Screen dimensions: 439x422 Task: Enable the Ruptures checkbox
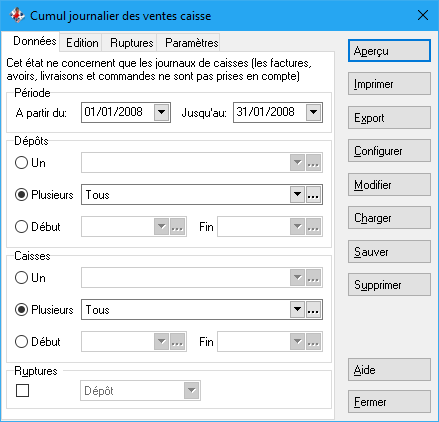click(22, 390)
